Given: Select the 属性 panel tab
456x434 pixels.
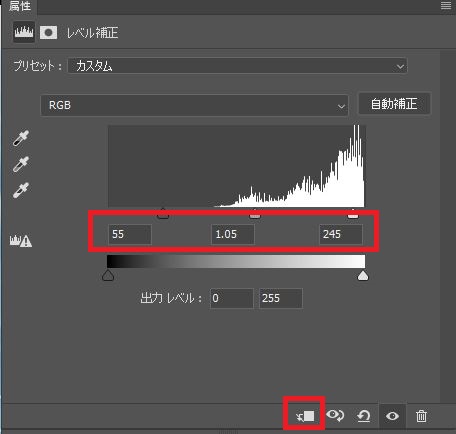Looking at the screenshot, I should [x=20, y=6].
